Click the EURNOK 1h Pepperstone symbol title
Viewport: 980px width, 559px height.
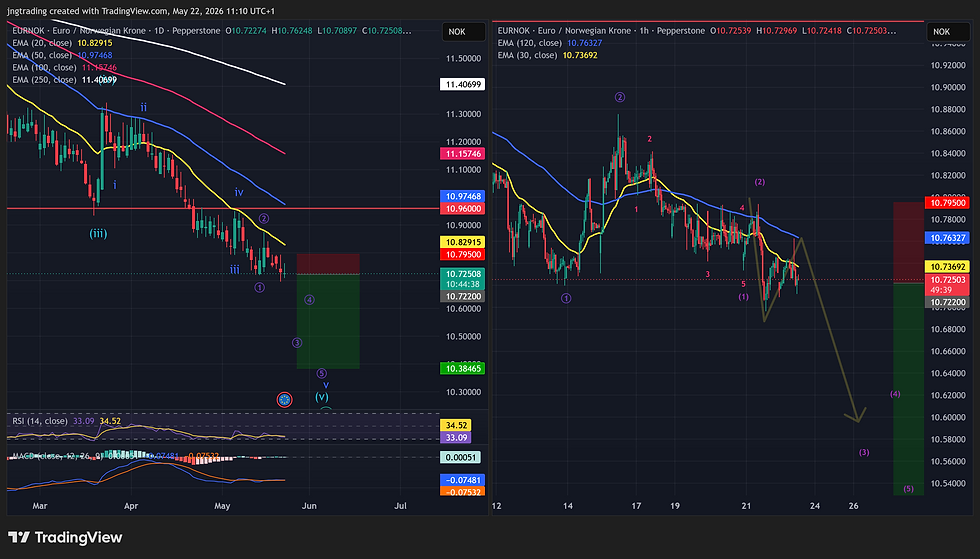pos(601,31)
